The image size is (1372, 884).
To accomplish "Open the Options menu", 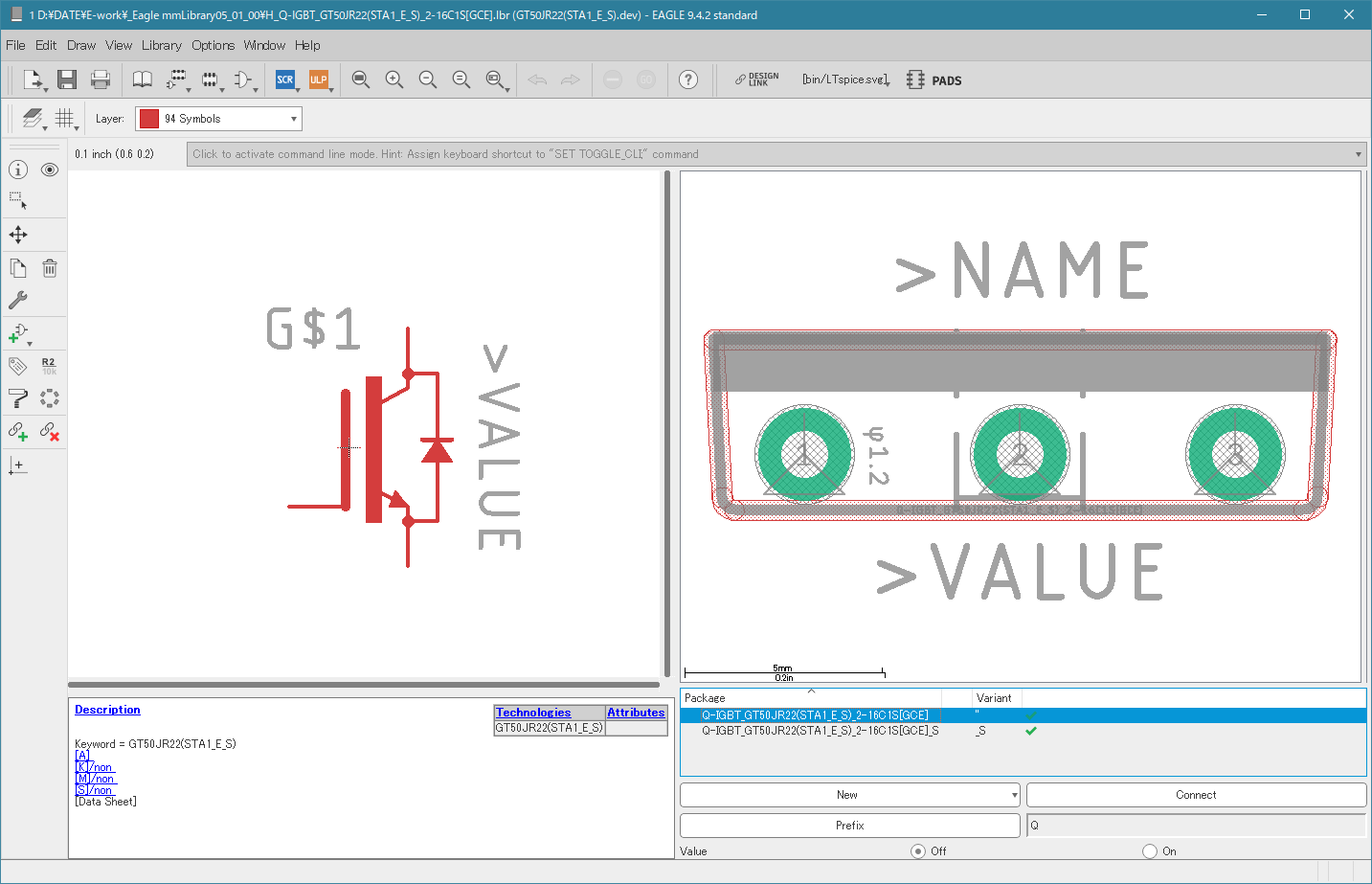I will [x=213, y=45].
